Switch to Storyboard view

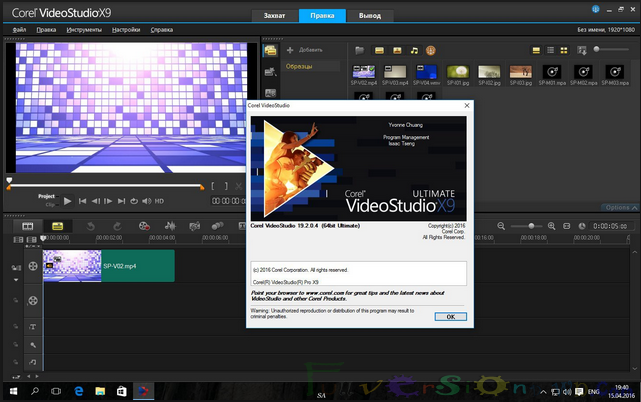coord(27,226)
